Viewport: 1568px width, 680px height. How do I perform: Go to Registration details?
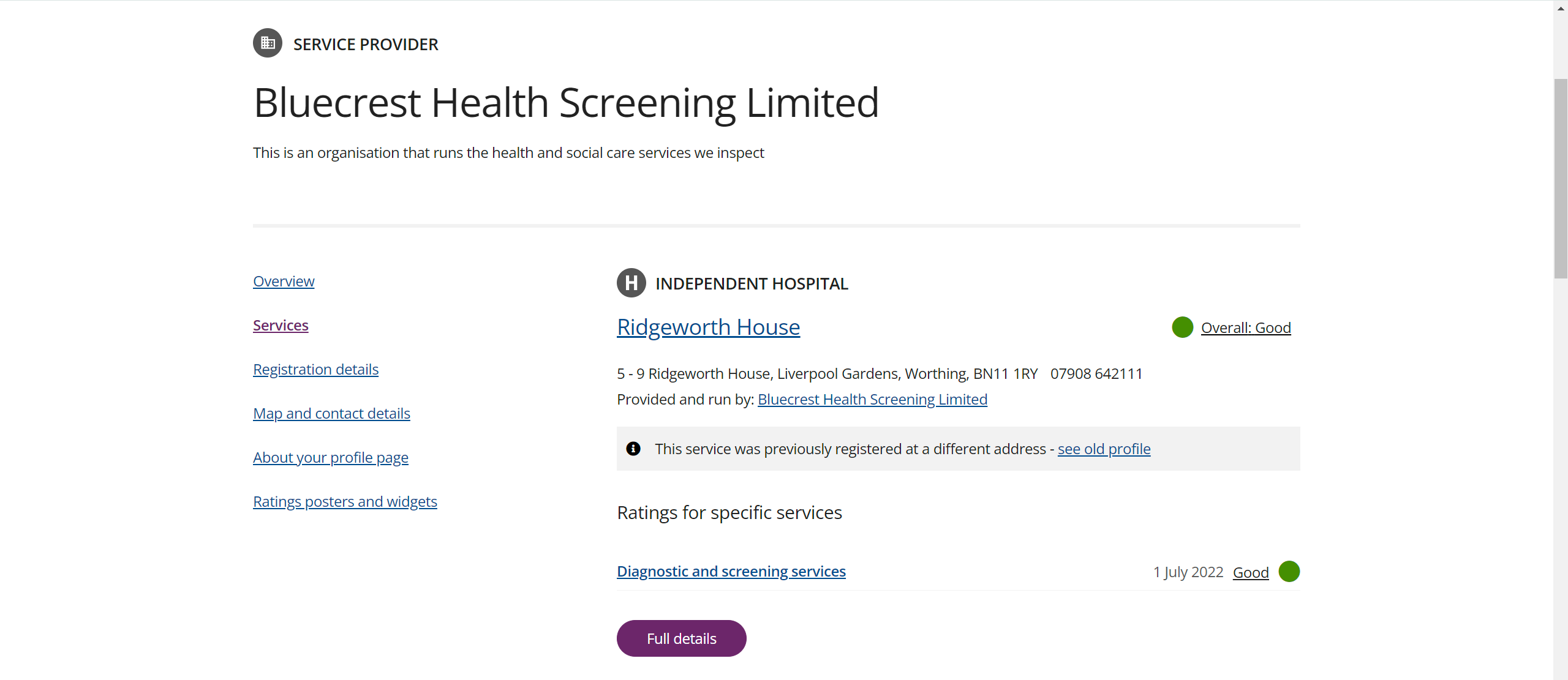[x=316, y=369]
